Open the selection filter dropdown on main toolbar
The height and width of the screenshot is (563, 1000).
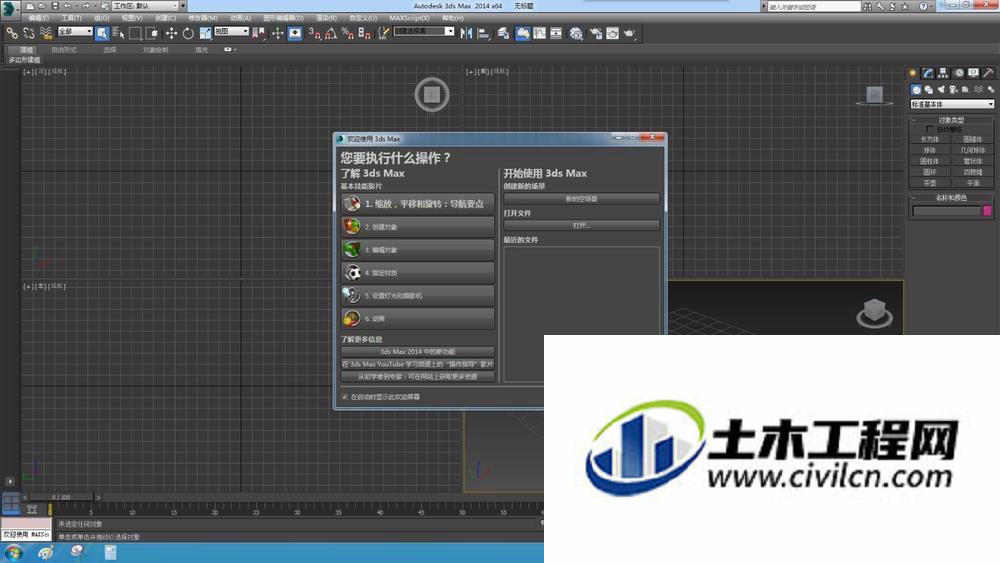pyautogui.click(x=75, y=31)
